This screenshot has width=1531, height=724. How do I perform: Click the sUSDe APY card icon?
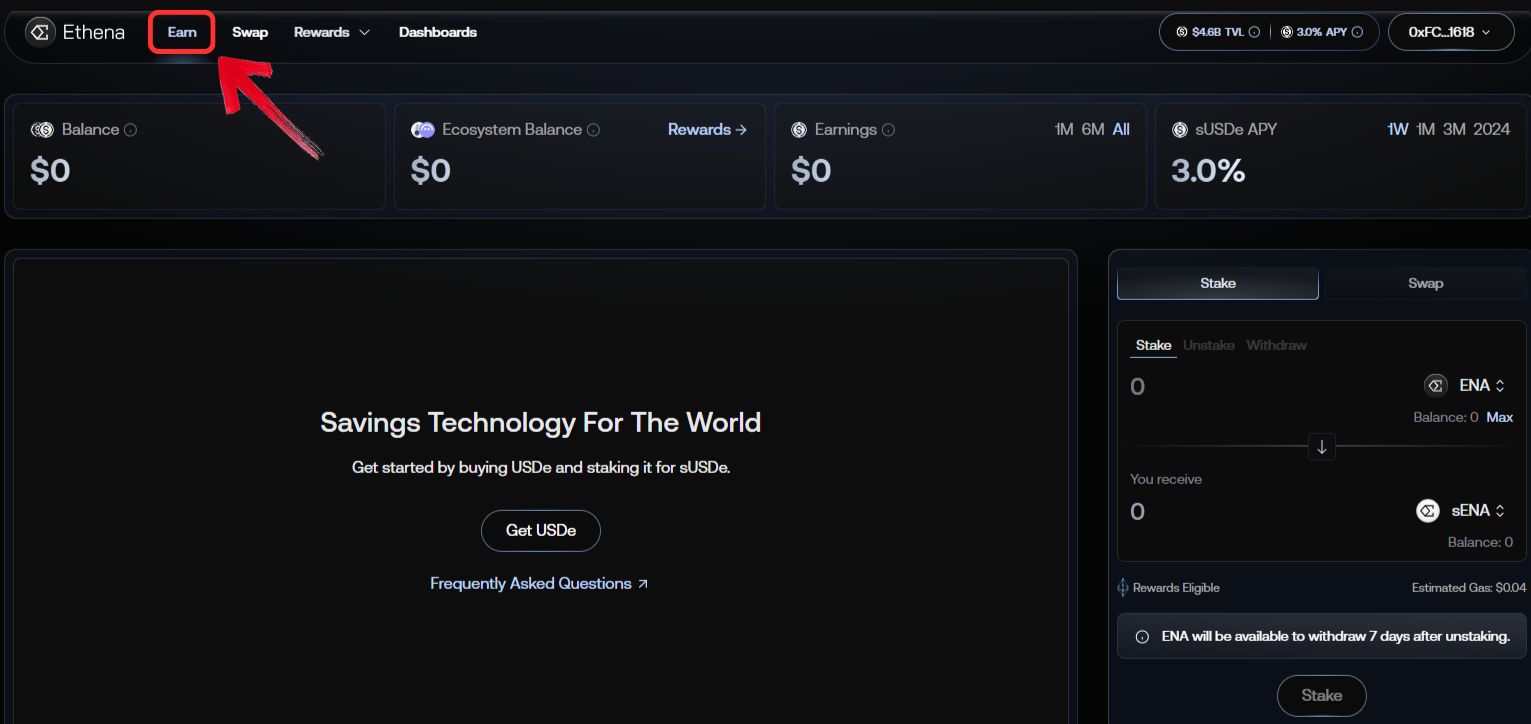pos(1179,130)
